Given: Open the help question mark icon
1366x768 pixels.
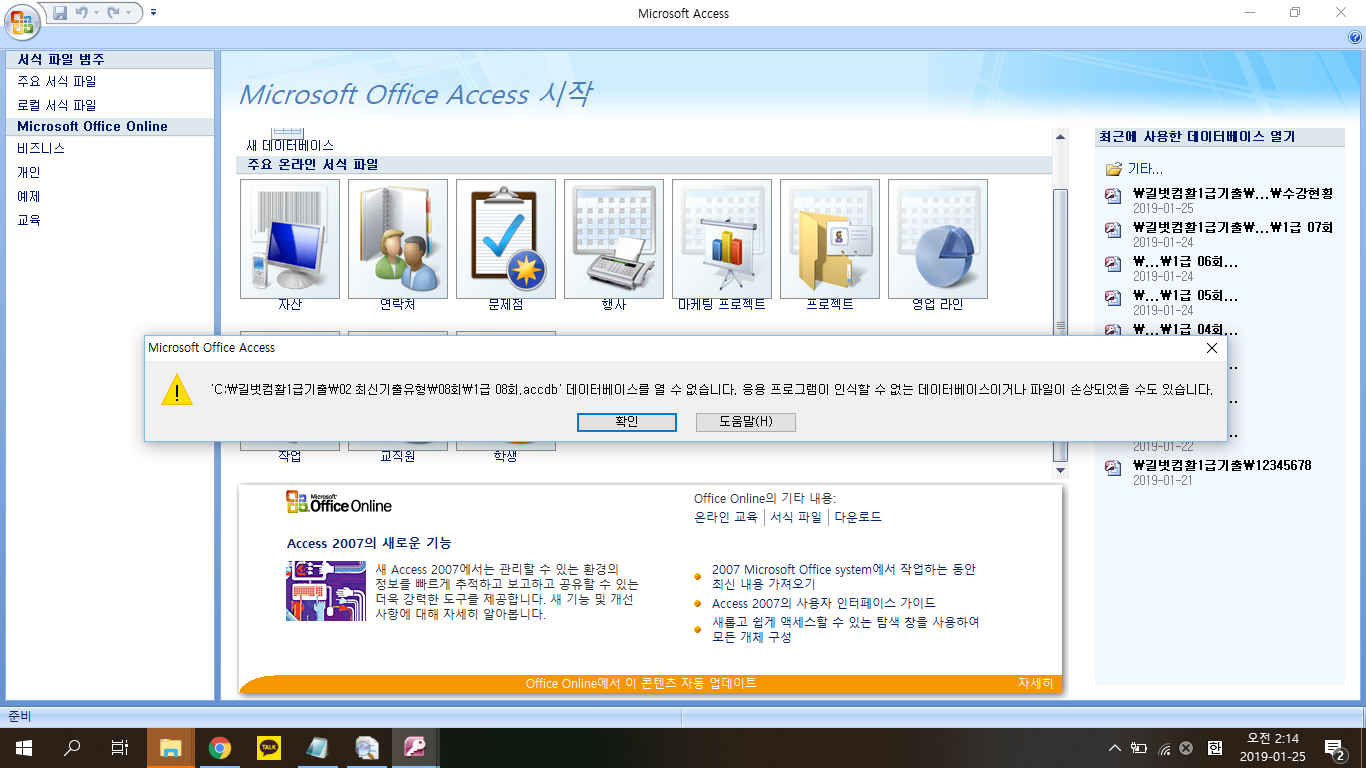Looking at the screenshot, I should 1355,37.
